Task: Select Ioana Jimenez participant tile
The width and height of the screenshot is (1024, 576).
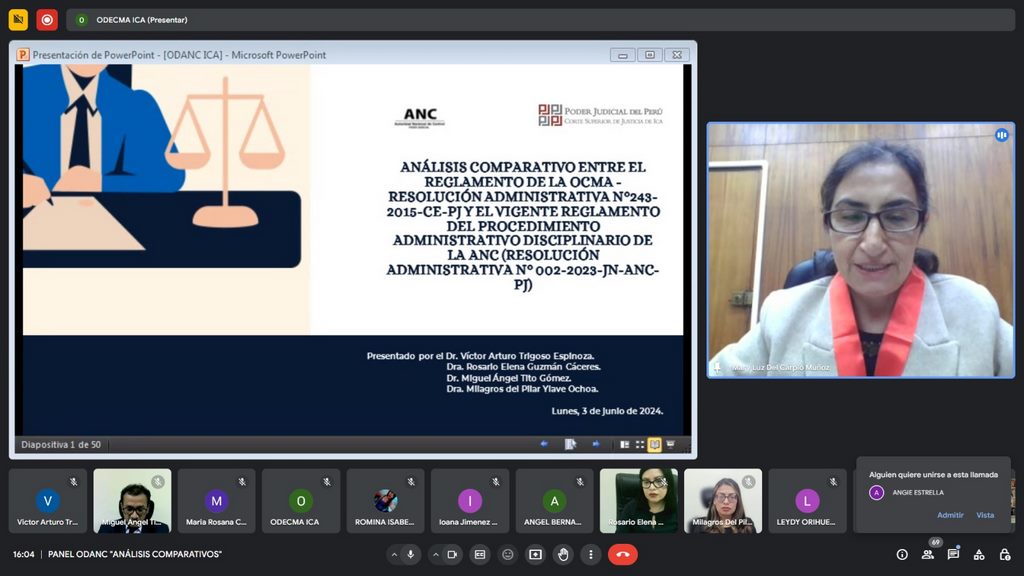Action: click(470, 501)
